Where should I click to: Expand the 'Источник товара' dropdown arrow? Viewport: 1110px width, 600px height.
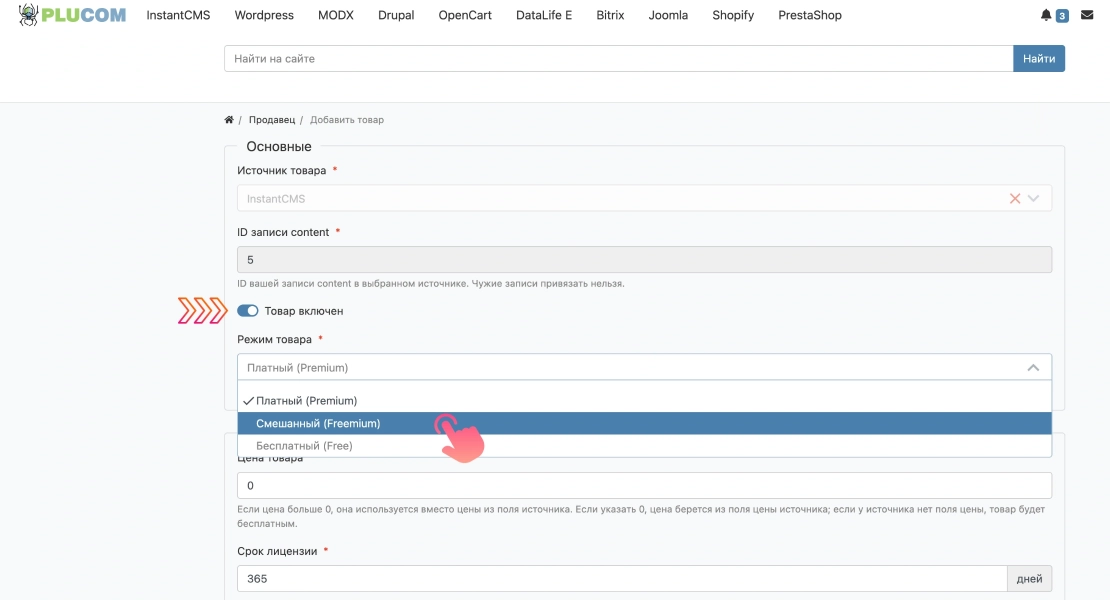(x=1034, y=199)
